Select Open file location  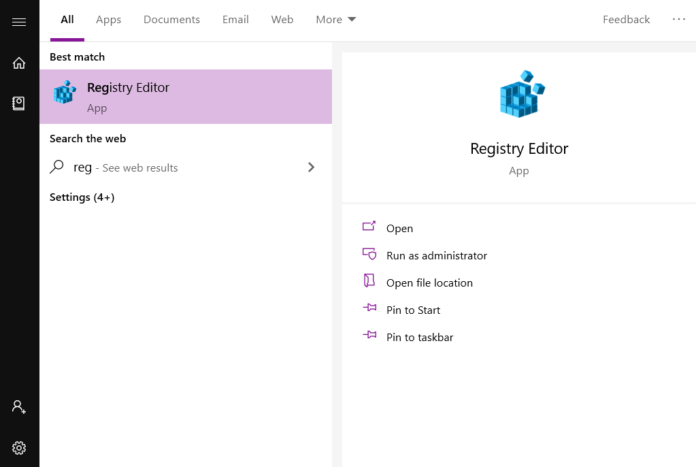click(x=429, y=283)
